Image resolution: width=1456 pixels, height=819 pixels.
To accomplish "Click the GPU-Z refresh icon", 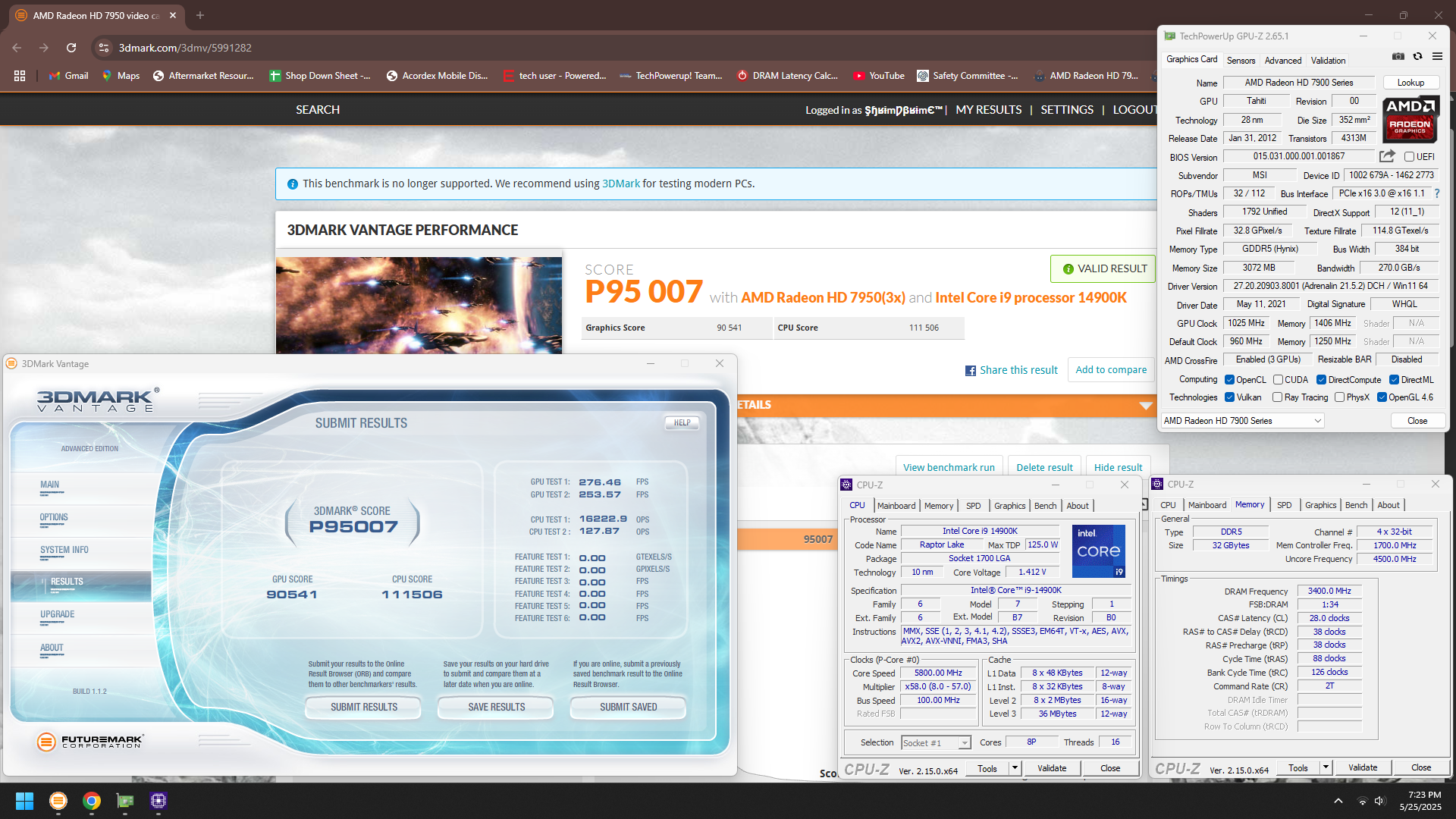I will [x=1417, y=57].
